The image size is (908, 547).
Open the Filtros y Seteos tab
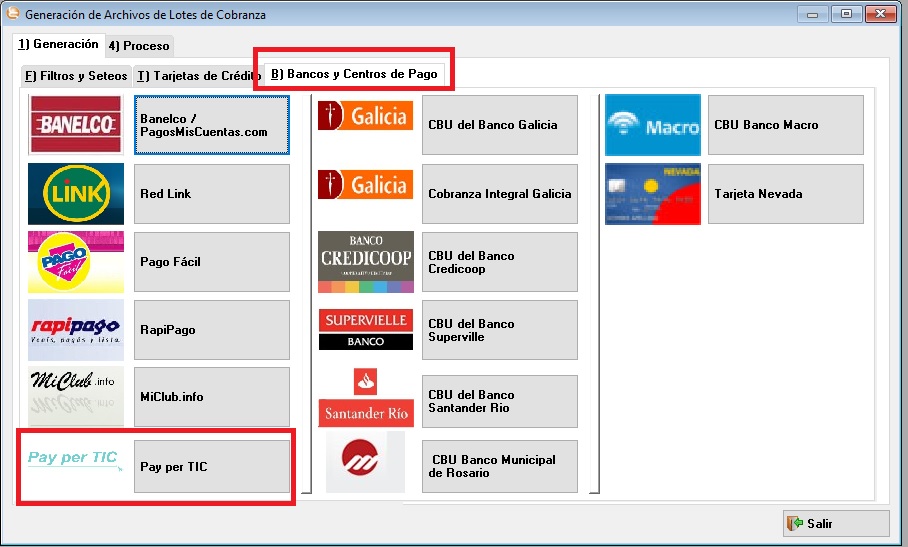[76, 76]
